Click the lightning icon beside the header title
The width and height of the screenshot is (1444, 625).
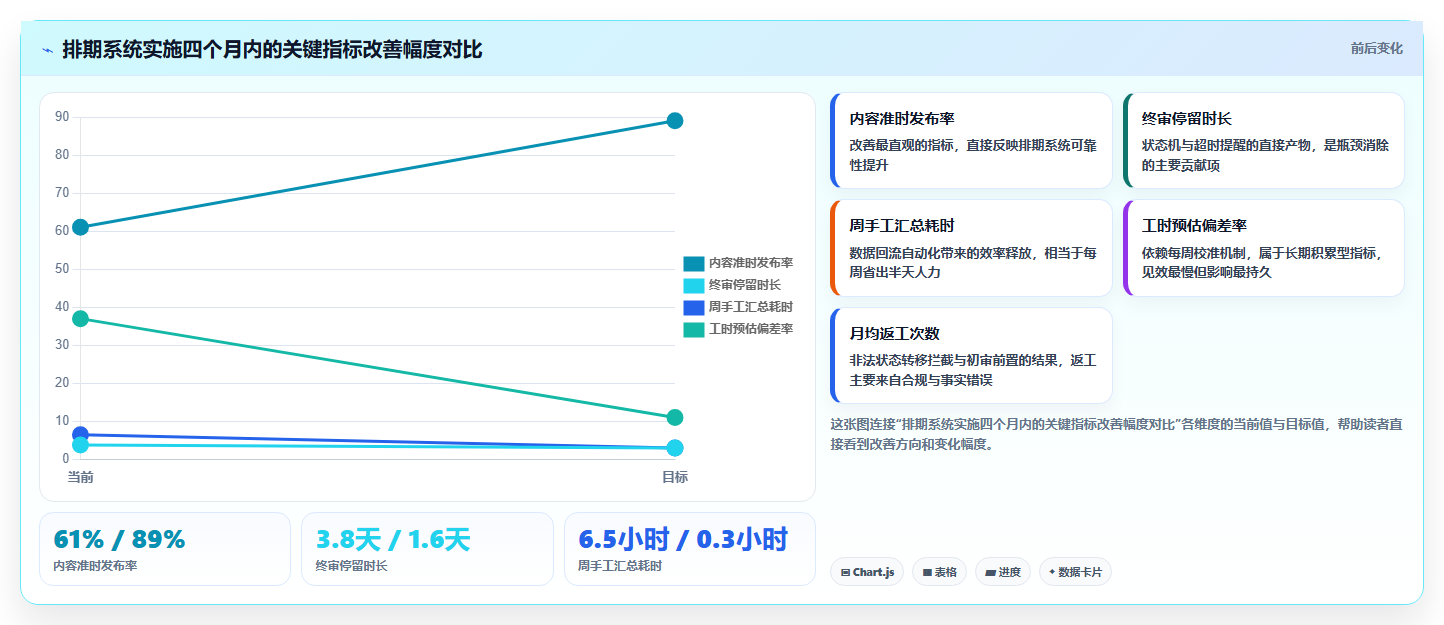(47, 50)
